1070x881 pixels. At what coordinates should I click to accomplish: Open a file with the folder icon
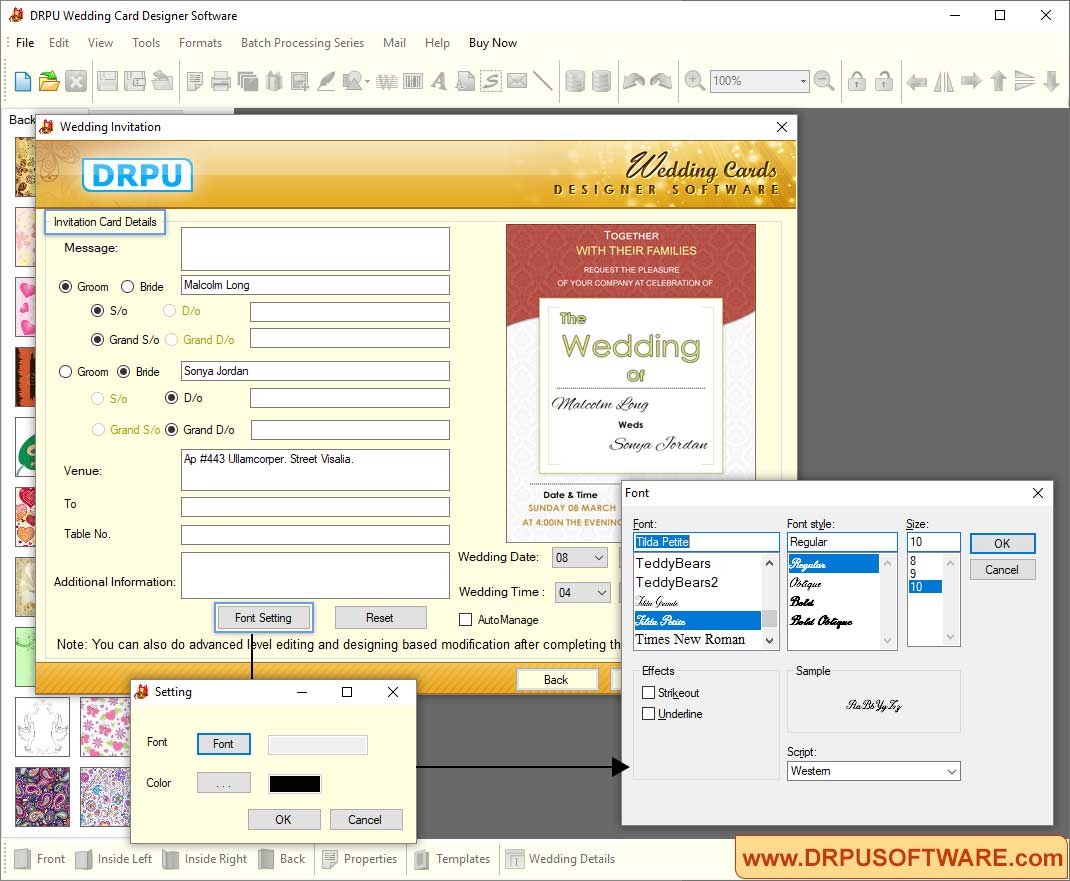48,81
